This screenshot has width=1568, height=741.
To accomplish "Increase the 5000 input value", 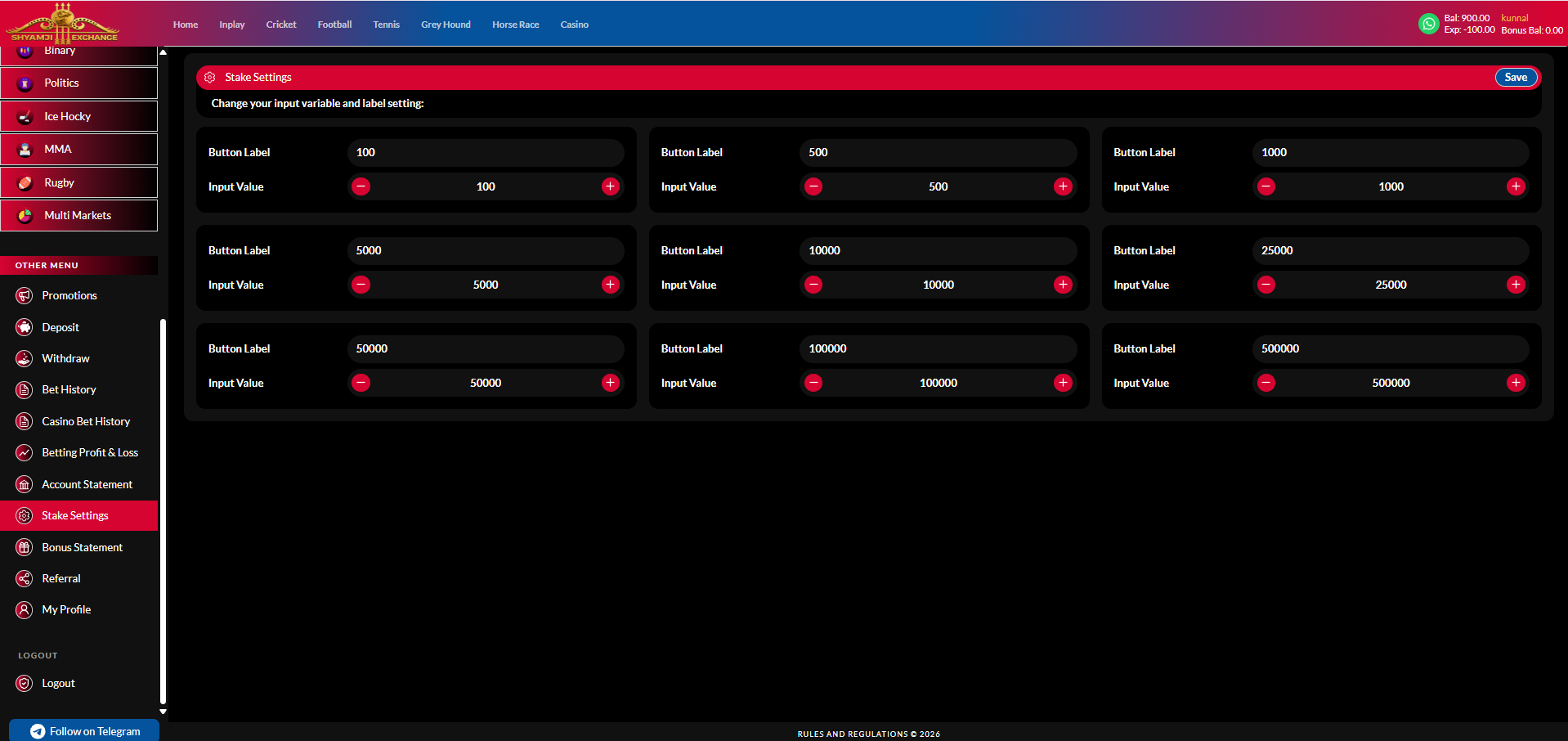I will click(611, 285).
